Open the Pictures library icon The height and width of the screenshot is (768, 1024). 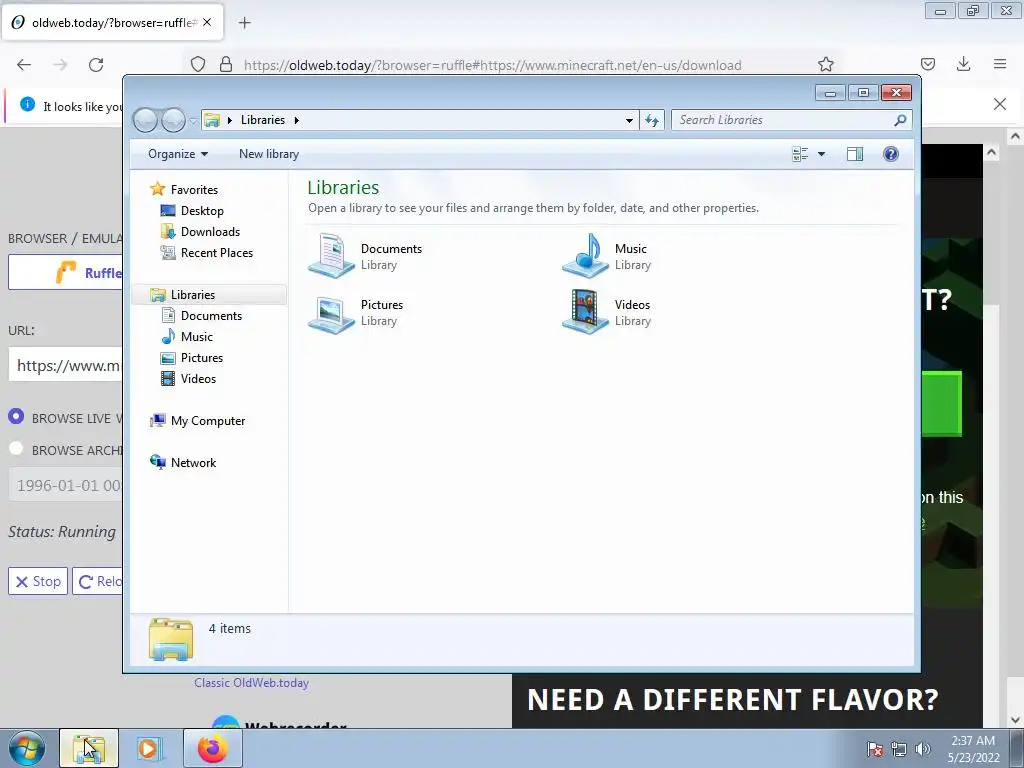[x=331, y=313]
